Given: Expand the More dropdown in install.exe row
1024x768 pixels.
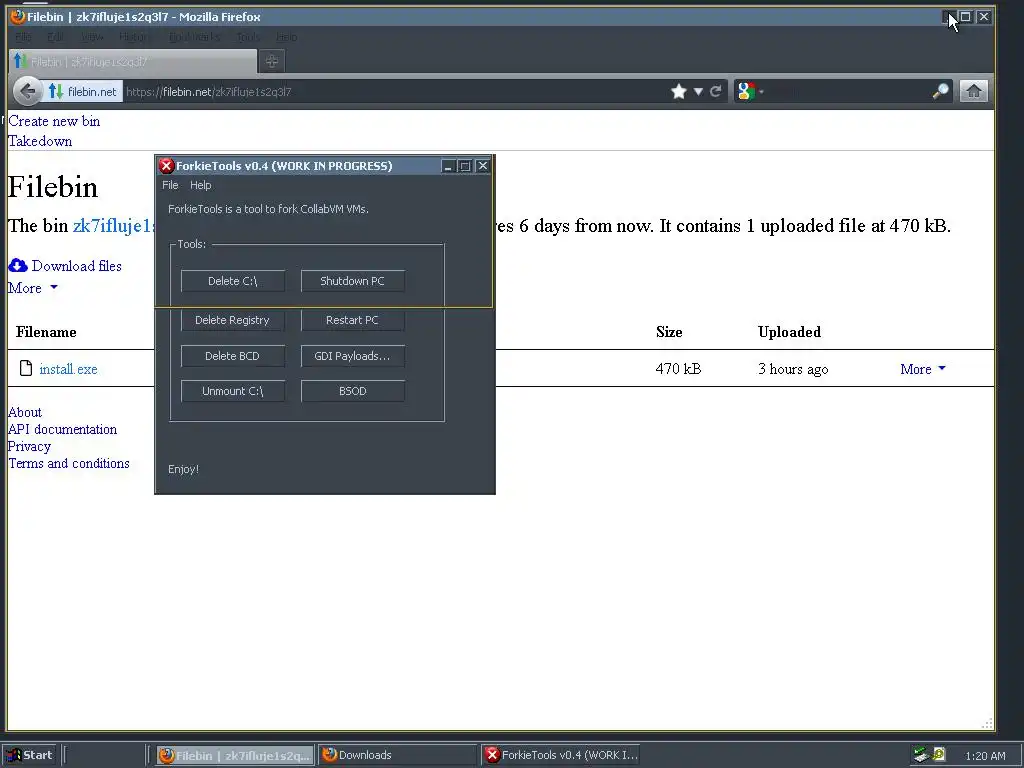Looking at the screenshot, I should [923, 369].
